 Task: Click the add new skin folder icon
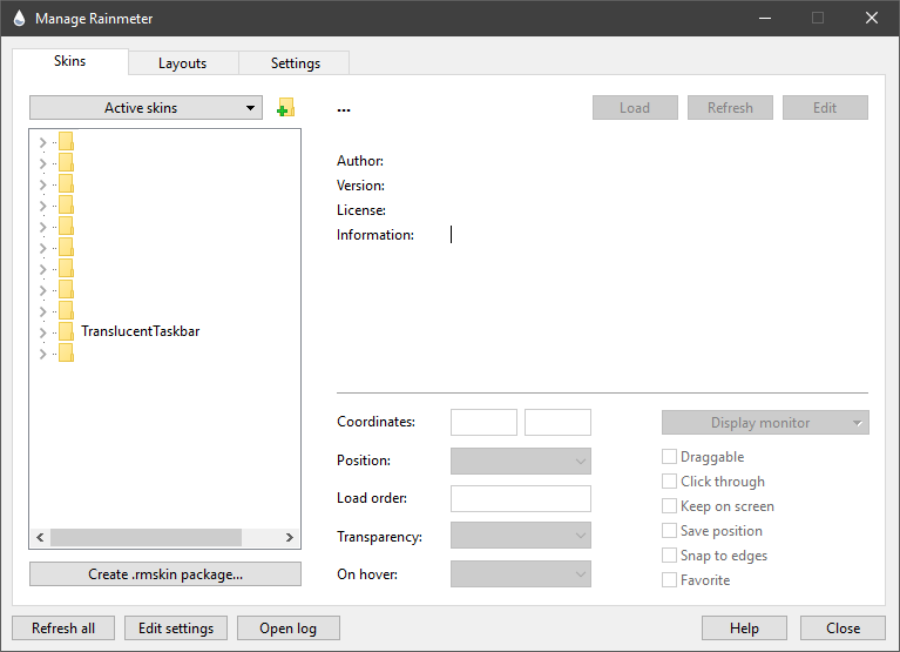point(286,108)
